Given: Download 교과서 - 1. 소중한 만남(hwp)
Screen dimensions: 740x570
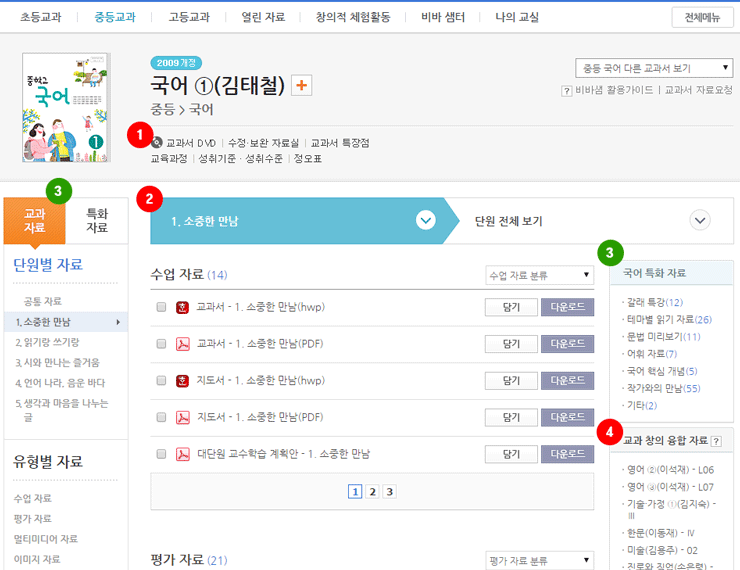Looking at the screenshot, I should click(567, 307).
